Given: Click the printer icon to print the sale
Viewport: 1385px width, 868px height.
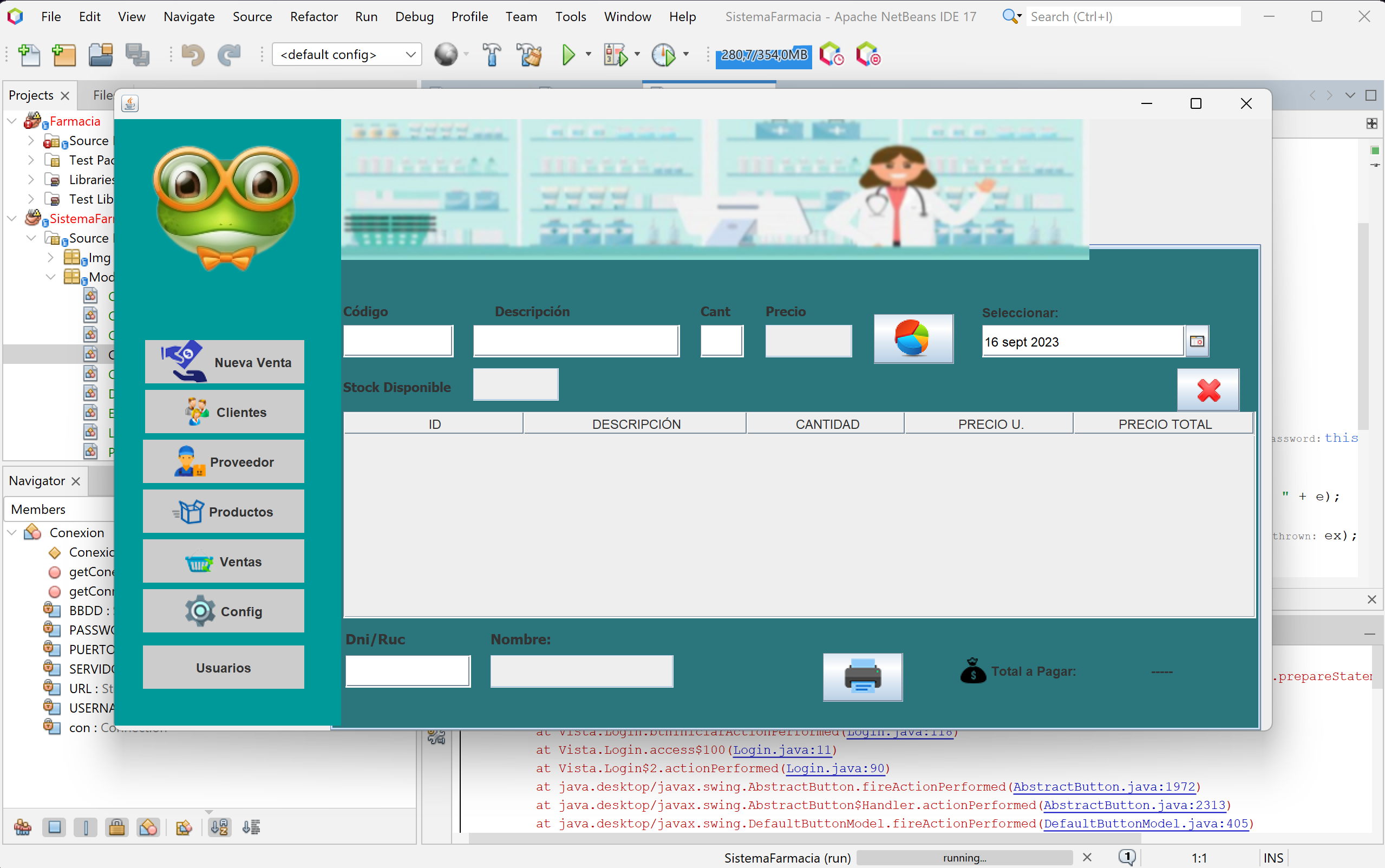Looking at the screenshot, I should [862, 677].
